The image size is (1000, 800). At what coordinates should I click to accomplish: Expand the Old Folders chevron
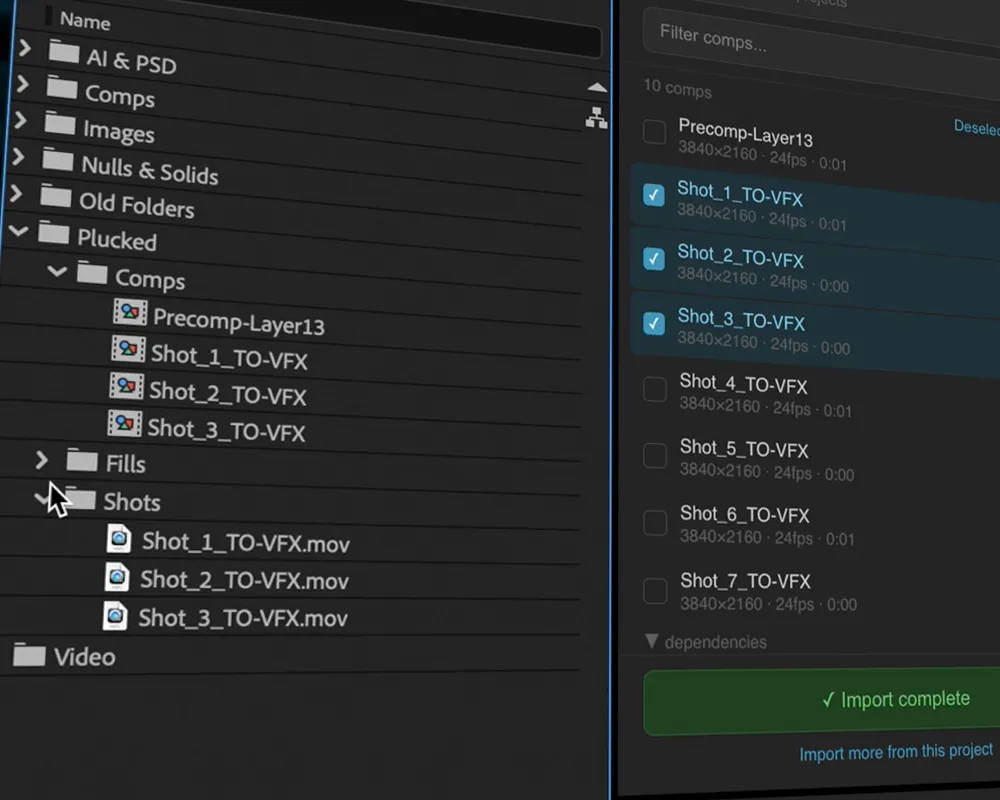tap(17, 192)
